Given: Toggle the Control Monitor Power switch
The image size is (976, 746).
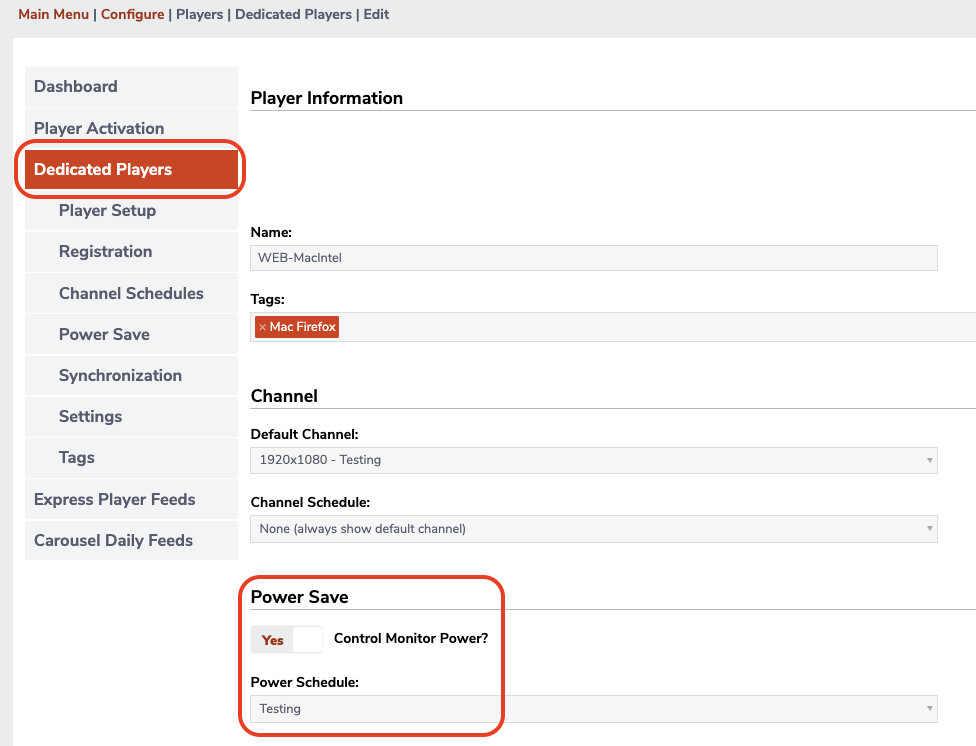Looking at the screenshot, I should 286,640.
